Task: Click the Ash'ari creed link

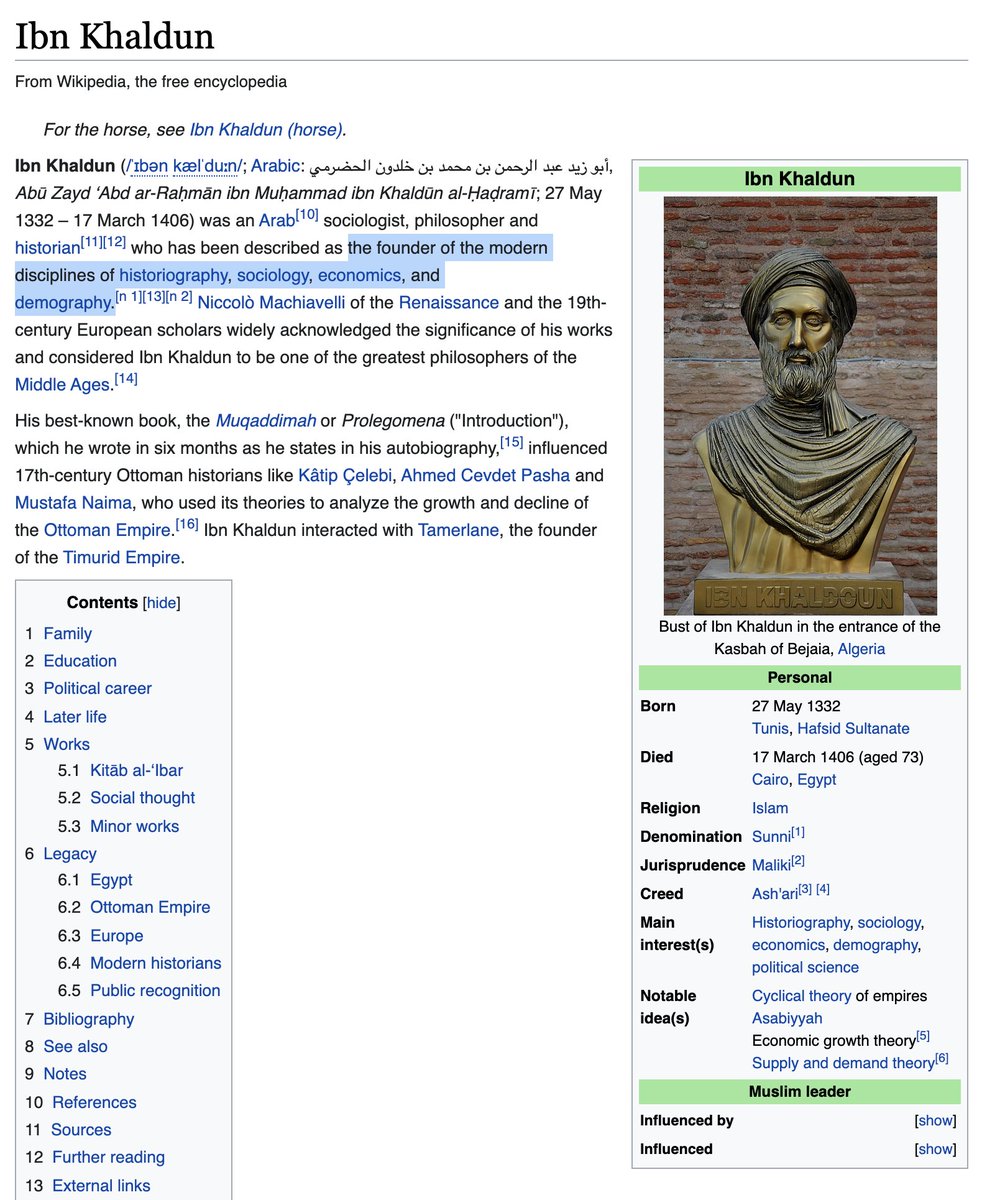Action: pyautogui.click(x=775, y=894)
